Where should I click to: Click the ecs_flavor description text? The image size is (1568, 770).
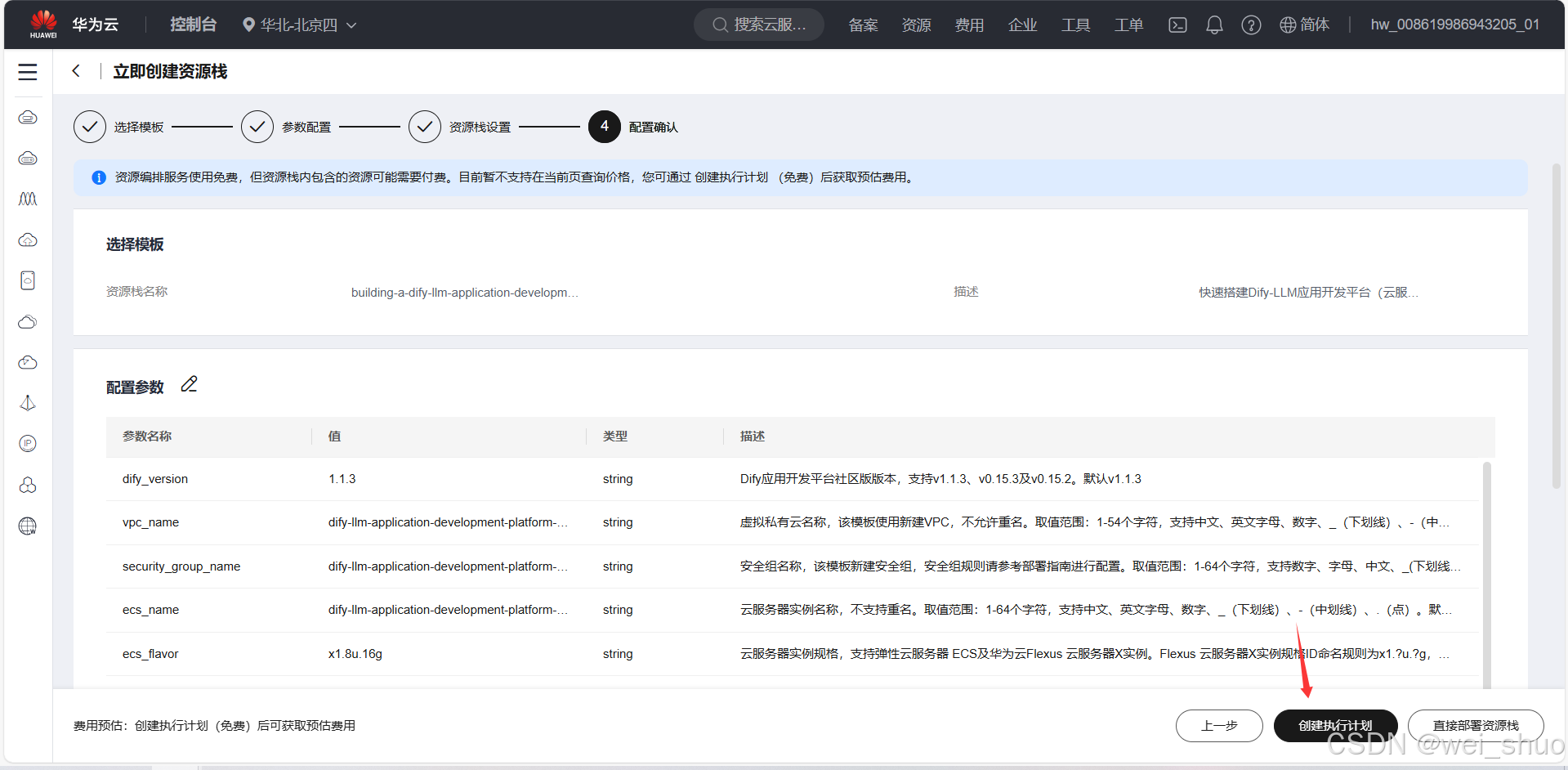1095,654
